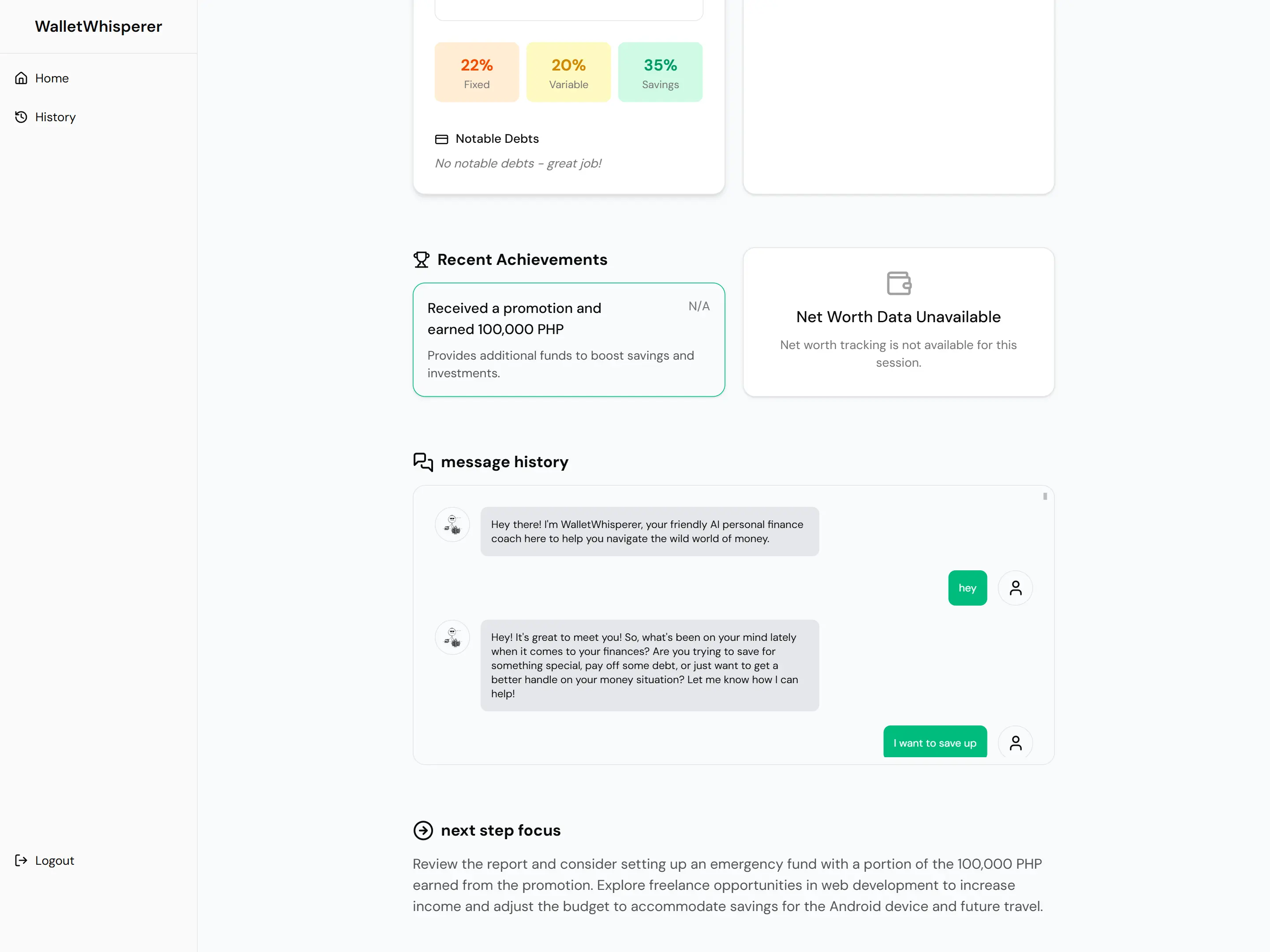Click the WalletWhisperer logo text
1270x952 pixels.
(98, 26)
